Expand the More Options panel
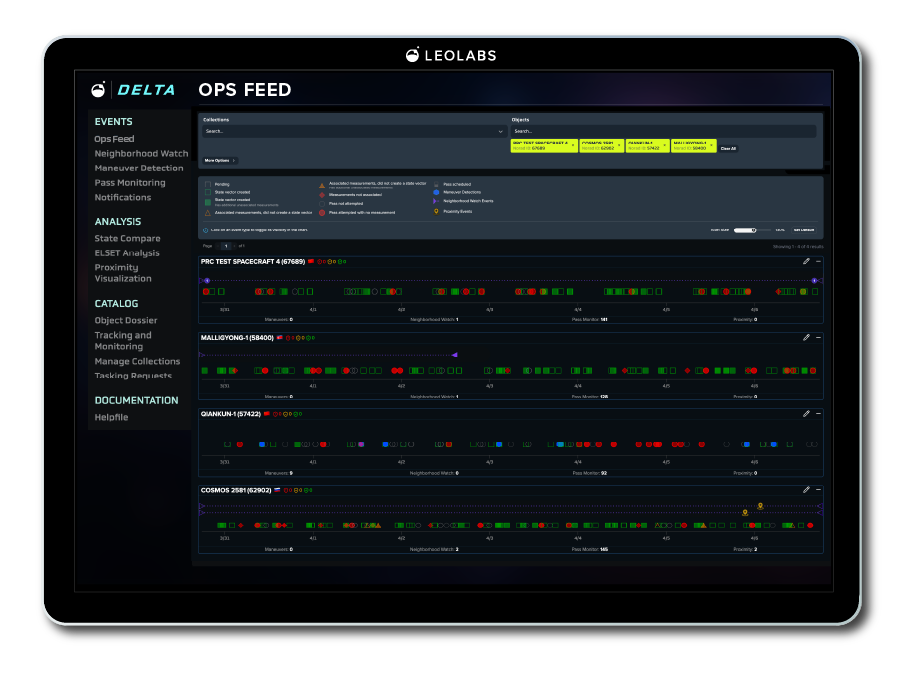The height and width of the screenshot is (678, 904). pyautogui.click(x=218, y=159)
